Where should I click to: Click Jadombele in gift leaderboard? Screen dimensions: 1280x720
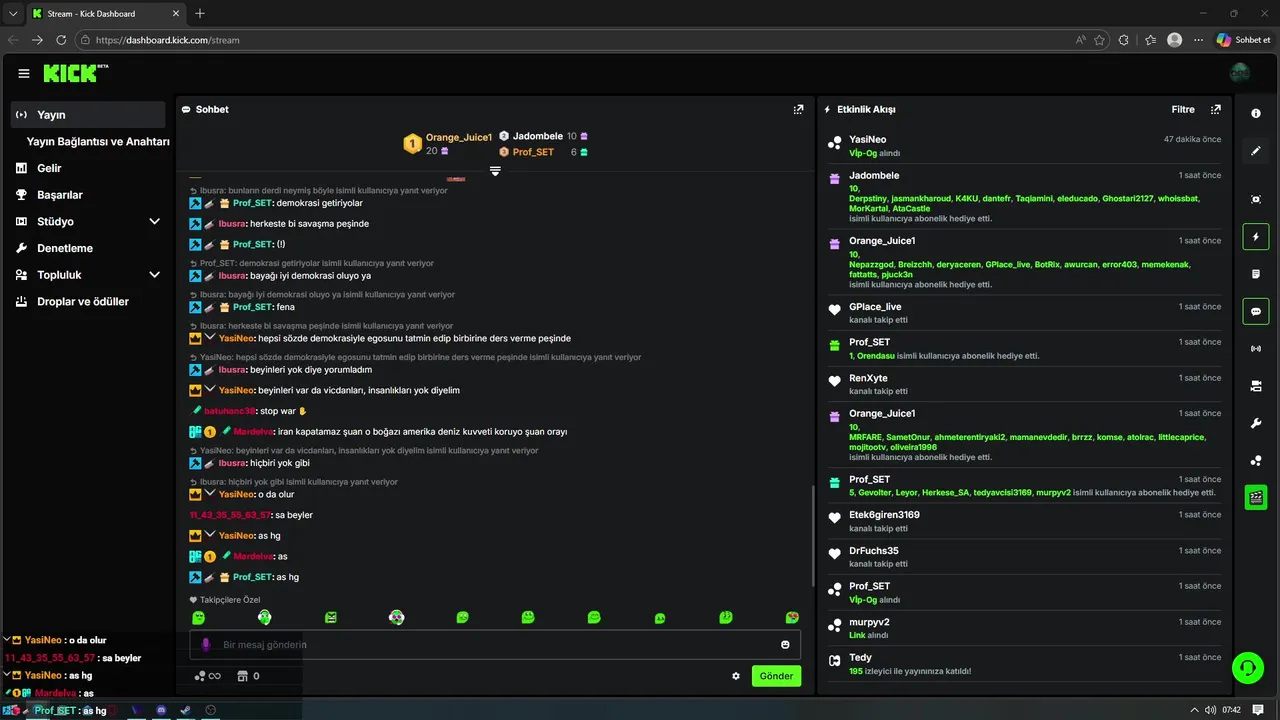537,136
